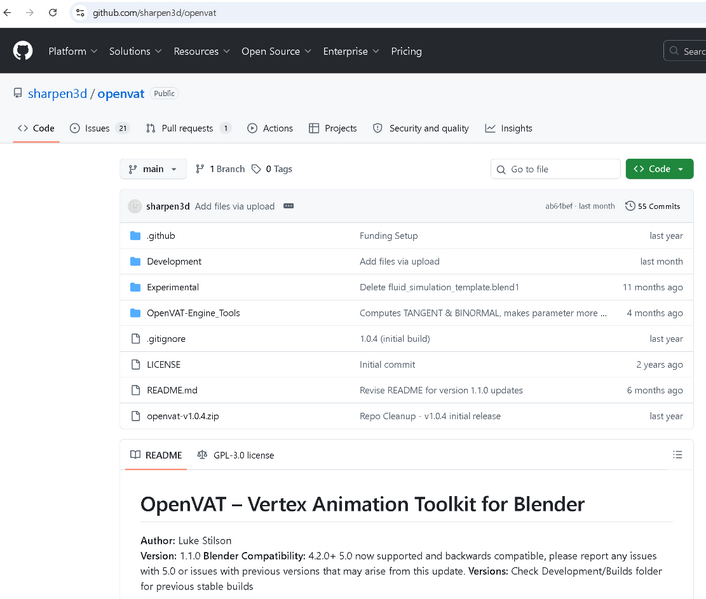
Task: Open commit hash ab64bef
Action: click(x=559, y=206)
